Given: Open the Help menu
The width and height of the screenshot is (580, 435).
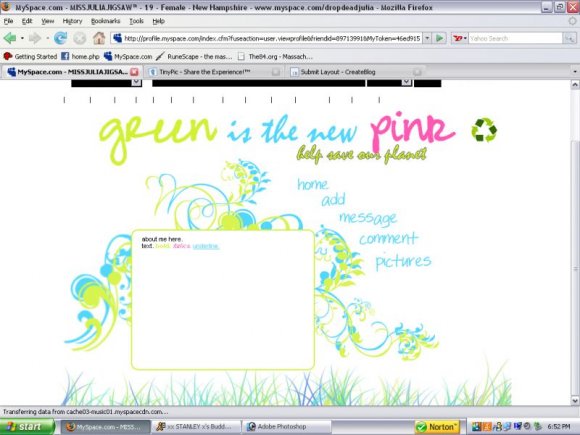Looking at the screenshot, I should click(159, 21).
